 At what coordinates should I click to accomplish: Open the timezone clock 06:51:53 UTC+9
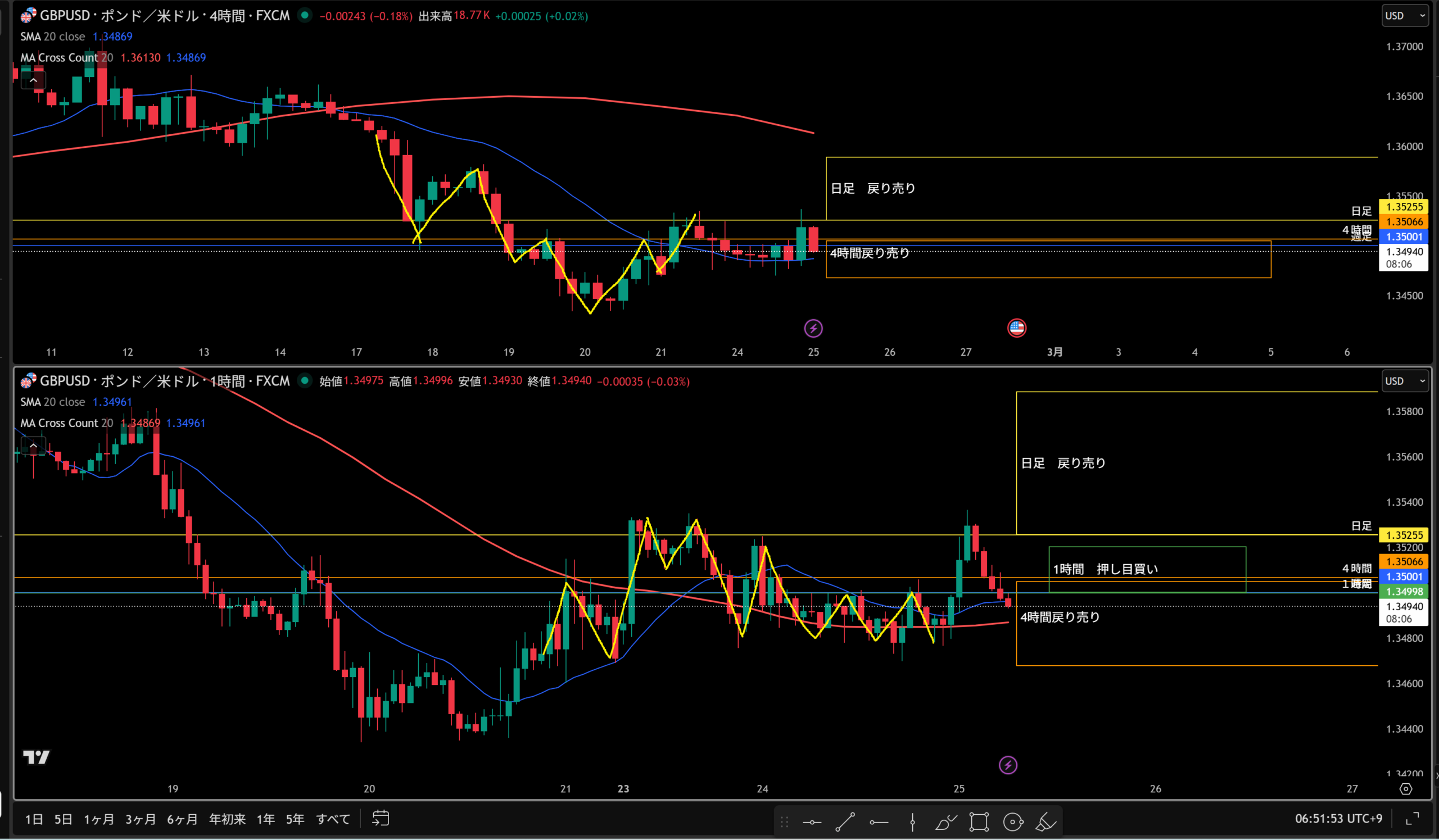click(x=1338, y=818)
